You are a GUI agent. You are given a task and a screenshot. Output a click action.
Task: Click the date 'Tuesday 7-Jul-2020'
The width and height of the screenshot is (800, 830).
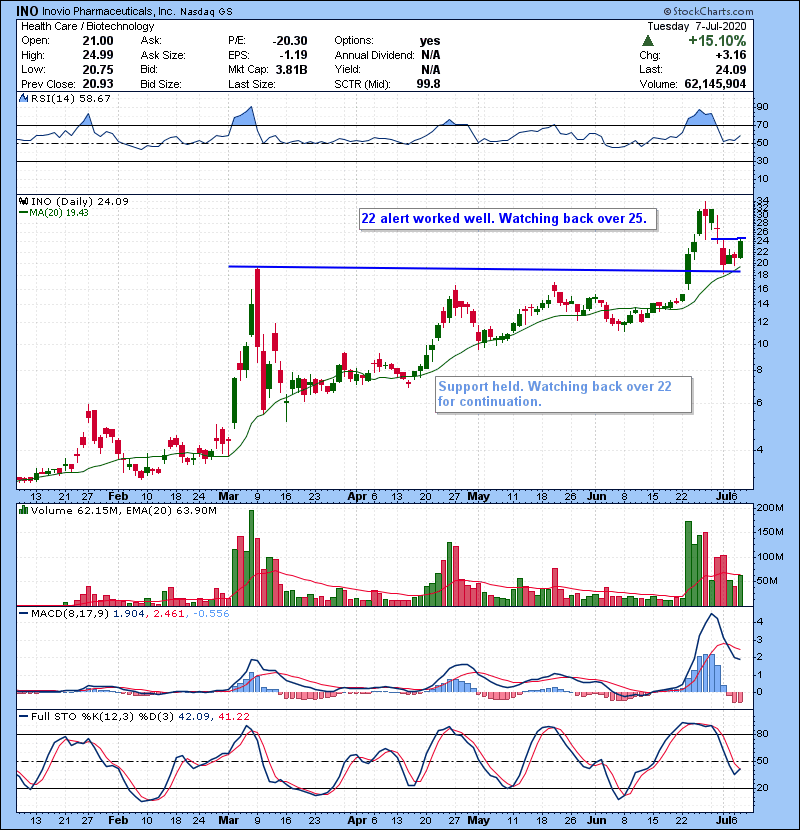[697, 26]
